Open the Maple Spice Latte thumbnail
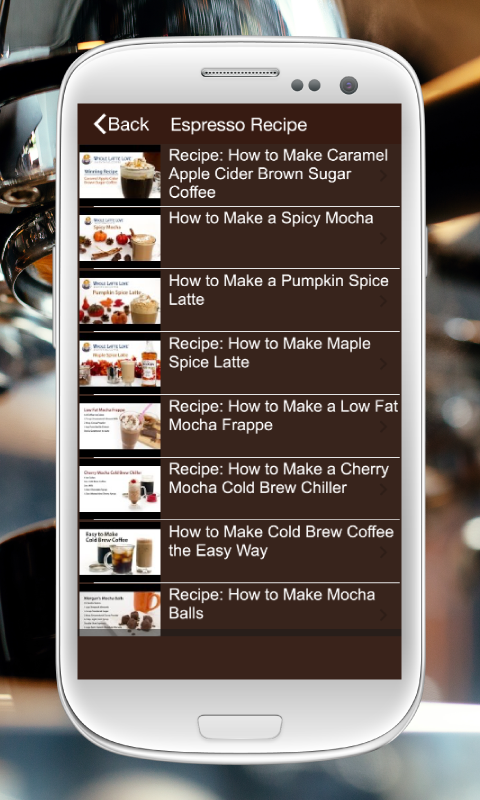Viewport: 480px width, 800px height. coord(120,363)
